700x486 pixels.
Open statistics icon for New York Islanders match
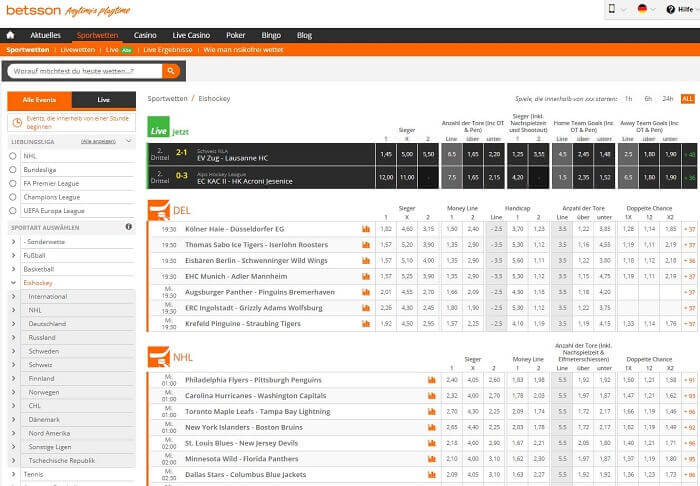point(432,427)
